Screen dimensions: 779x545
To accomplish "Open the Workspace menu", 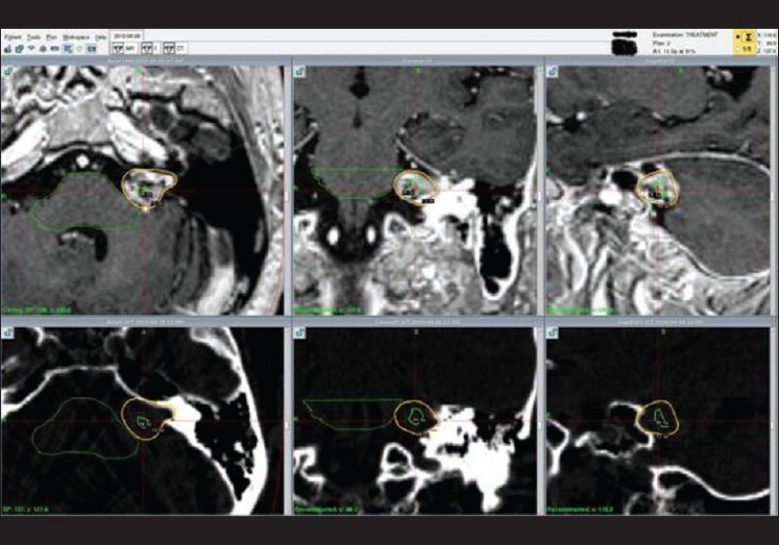I will (x=76, y=37).
